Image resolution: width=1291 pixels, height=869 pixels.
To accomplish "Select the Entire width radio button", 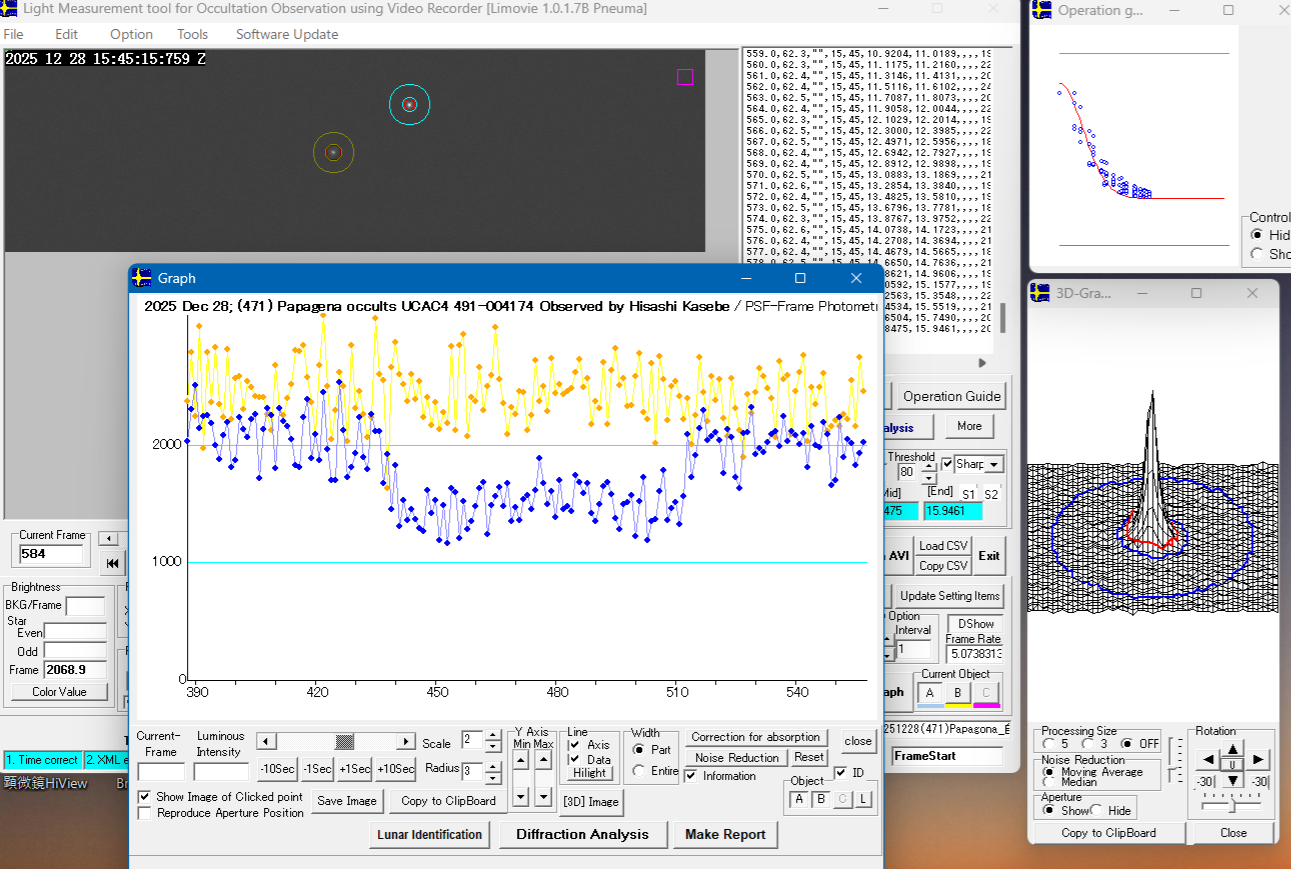I will point(640,771).
